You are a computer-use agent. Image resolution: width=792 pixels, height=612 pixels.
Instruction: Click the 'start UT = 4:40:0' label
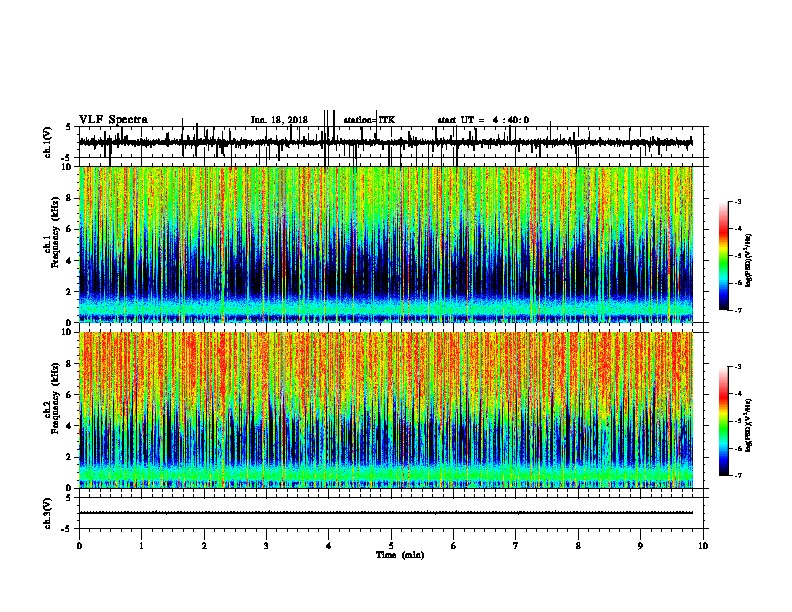coord(483,120)
